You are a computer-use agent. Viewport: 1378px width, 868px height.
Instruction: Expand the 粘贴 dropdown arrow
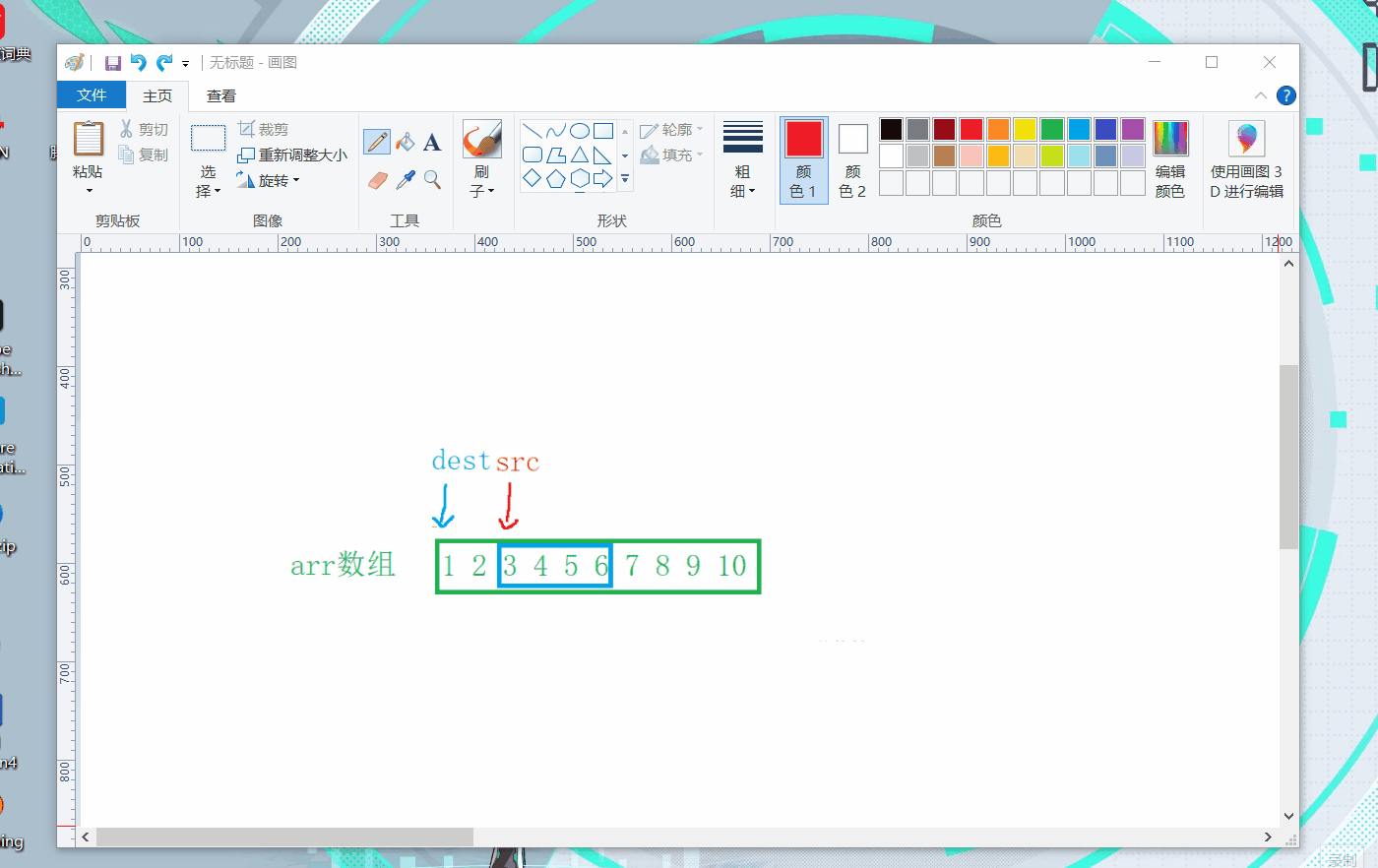coord(89,190)
